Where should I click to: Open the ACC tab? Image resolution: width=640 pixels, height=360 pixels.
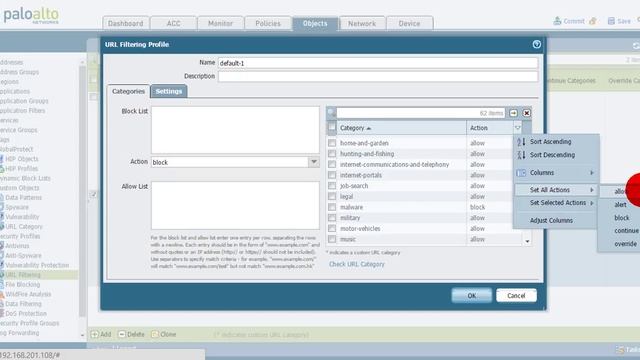173,23
